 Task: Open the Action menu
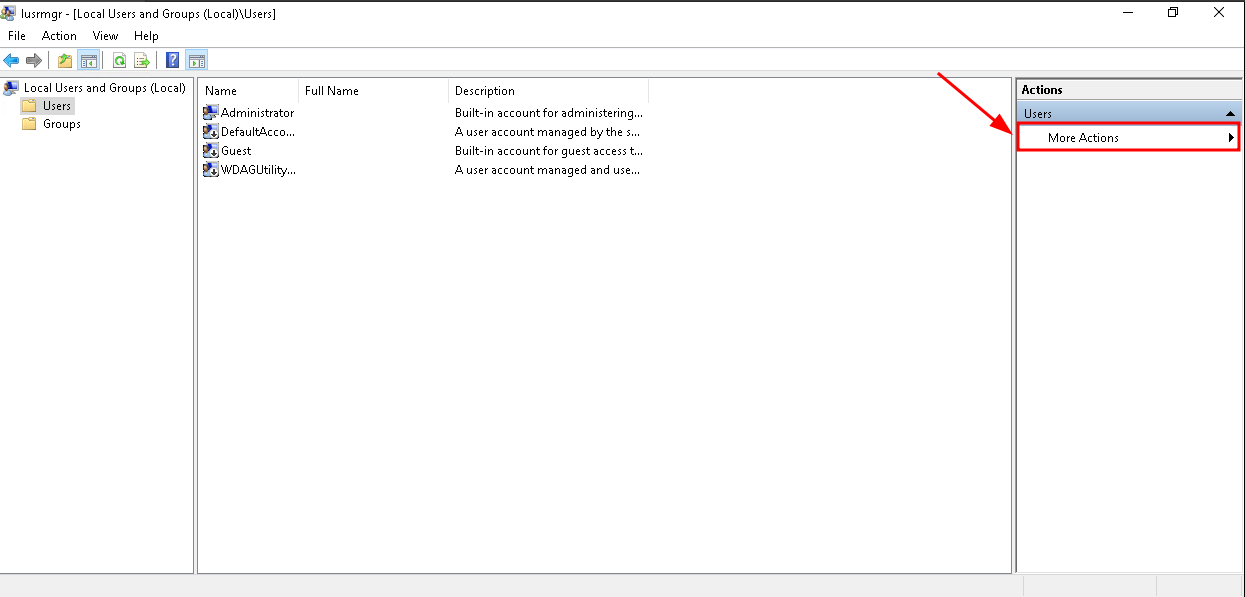point(59,36)
